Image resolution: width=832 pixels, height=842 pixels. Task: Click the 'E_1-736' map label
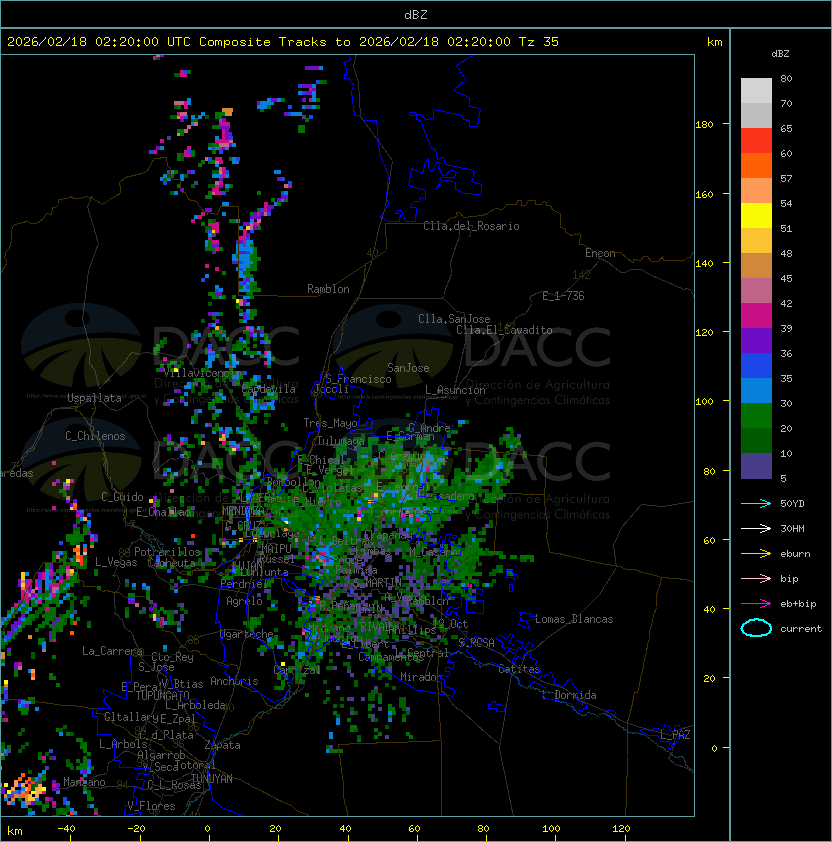point(563,296)
